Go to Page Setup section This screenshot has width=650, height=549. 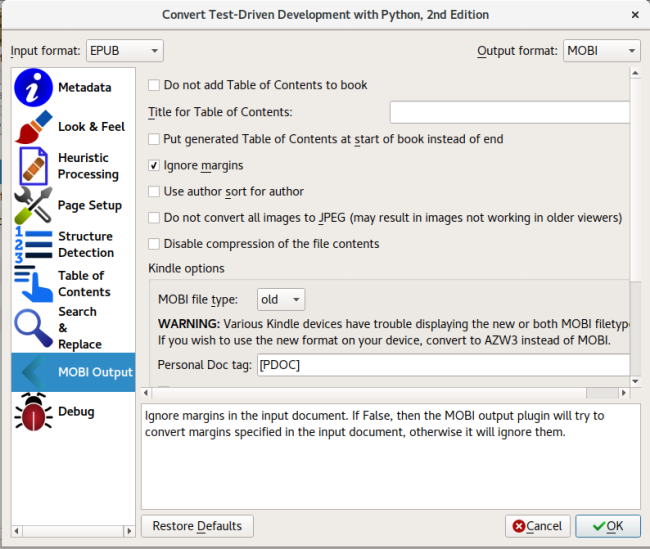tap(73, 205)
